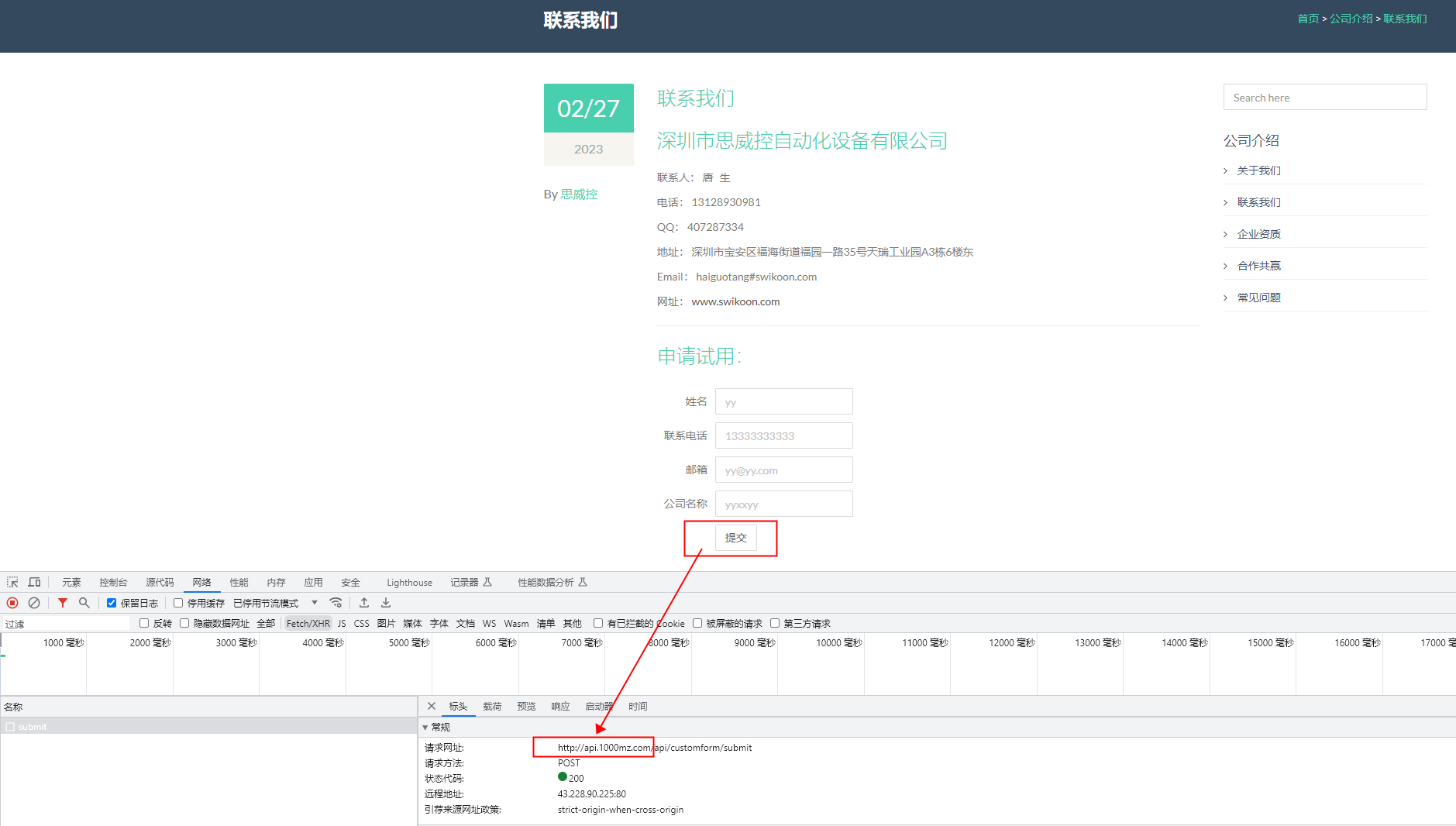Expand the 关于我们 sidebar item
This screenshot has height=826, width=1456.
pyautogui.click(x=1258, y=170)
